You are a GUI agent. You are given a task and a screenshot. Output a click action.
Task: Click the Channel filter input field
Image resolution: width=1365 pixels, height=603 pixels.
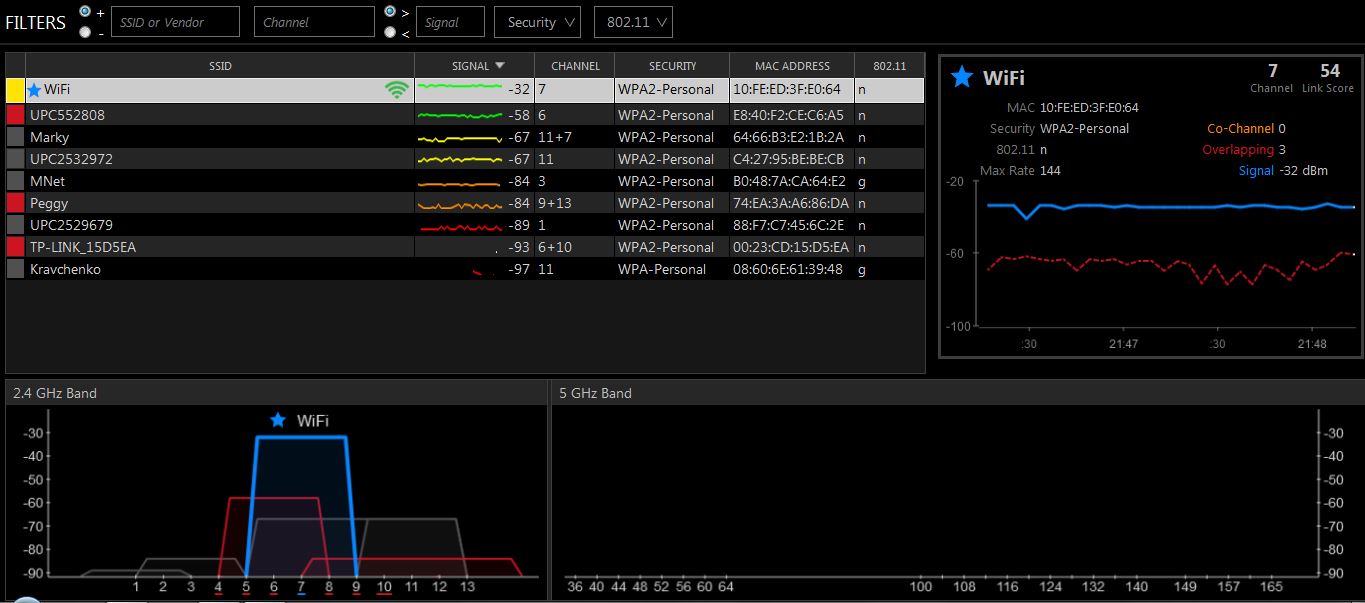pyautogui.click(x=313, y=22)
